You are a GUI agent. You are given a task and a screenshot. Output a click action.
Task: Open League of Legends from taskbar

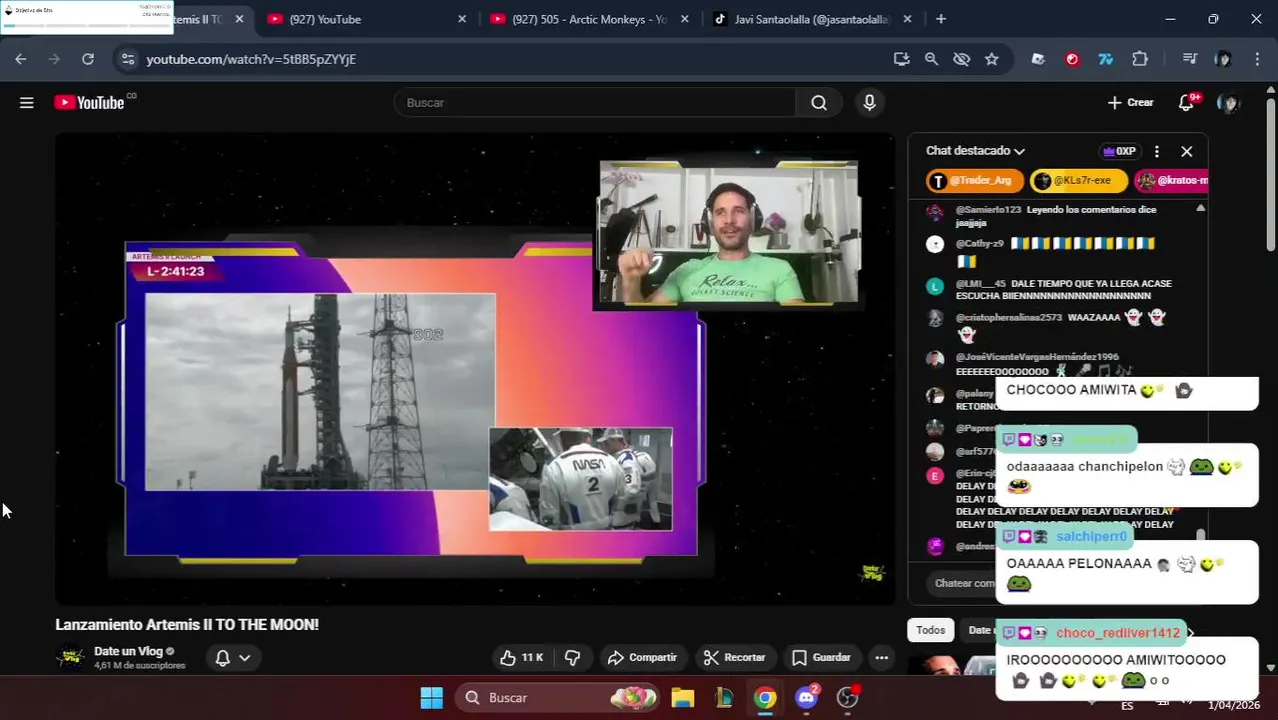click(724, 698)
